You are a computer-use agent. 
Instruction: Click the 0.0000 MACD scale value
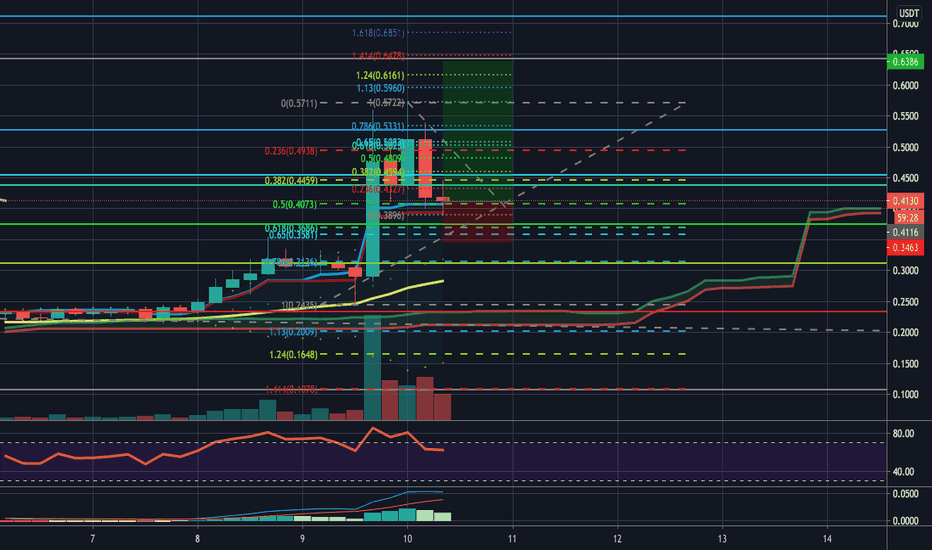pos(905,521)
